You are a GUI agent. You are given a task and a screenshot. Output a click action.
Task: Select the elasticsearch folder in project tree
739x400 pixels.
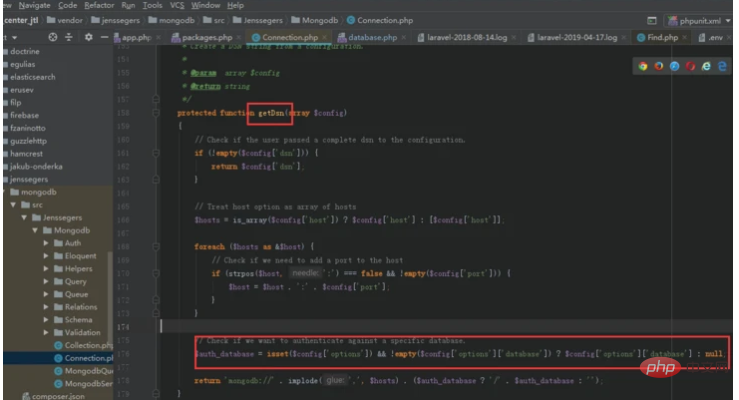click(x=33, y=77)
